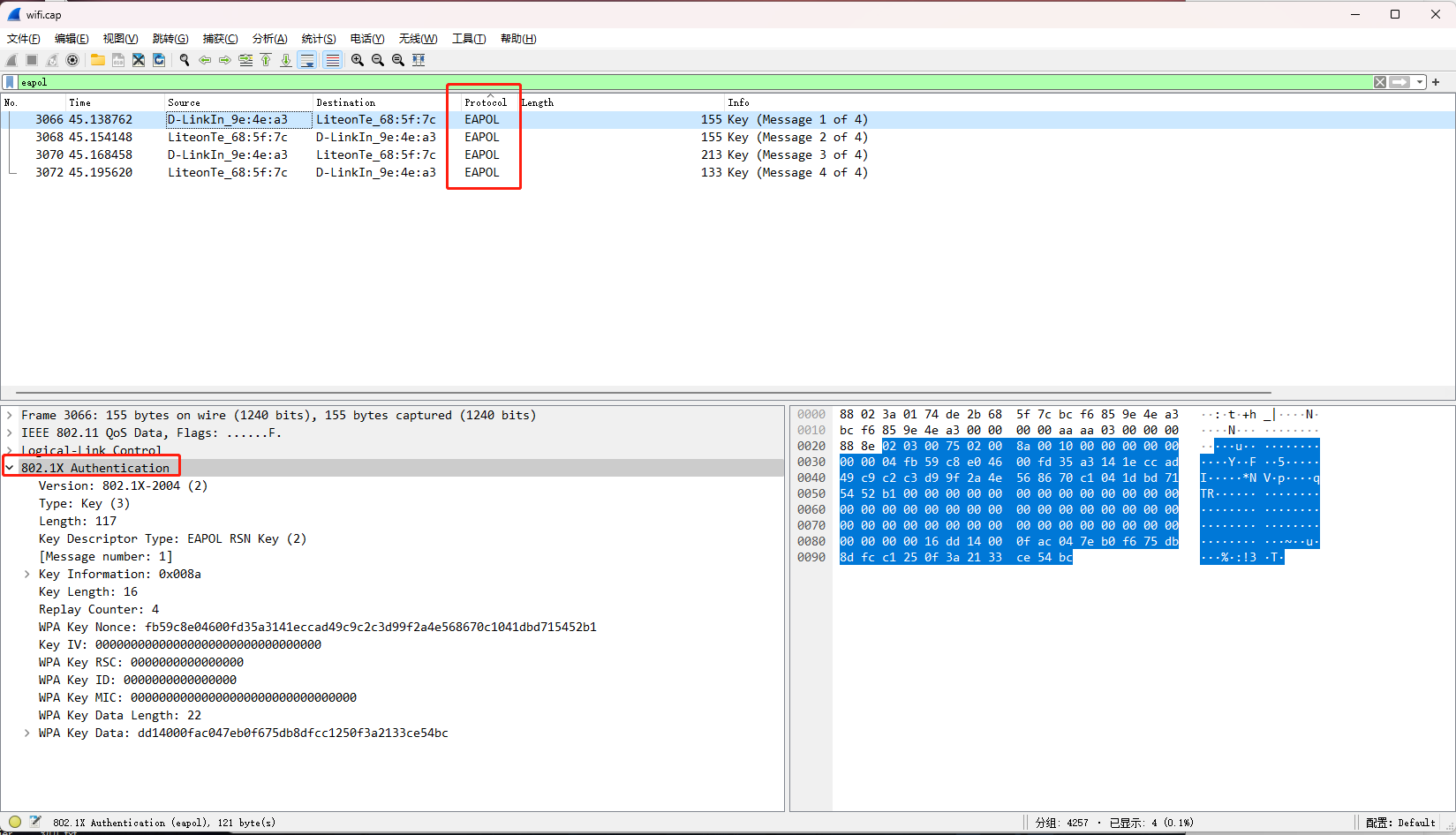Collapse the 802.1X Authentication node
The height and width of the screenshot is (835, 1456).
point(10,468)
